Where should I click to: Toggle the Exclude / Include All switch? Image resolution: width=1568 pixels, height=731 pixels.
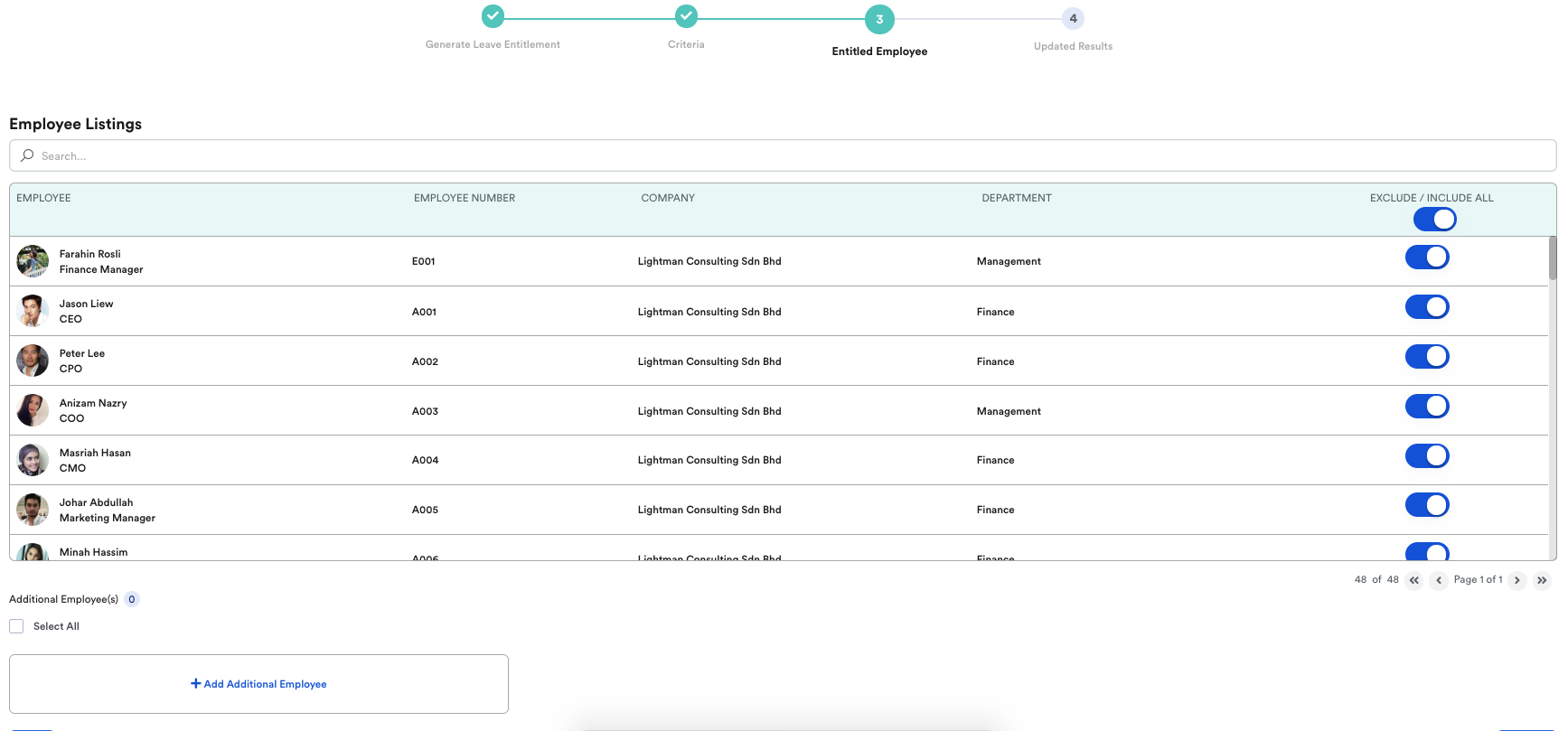(x=1434, y=220)
